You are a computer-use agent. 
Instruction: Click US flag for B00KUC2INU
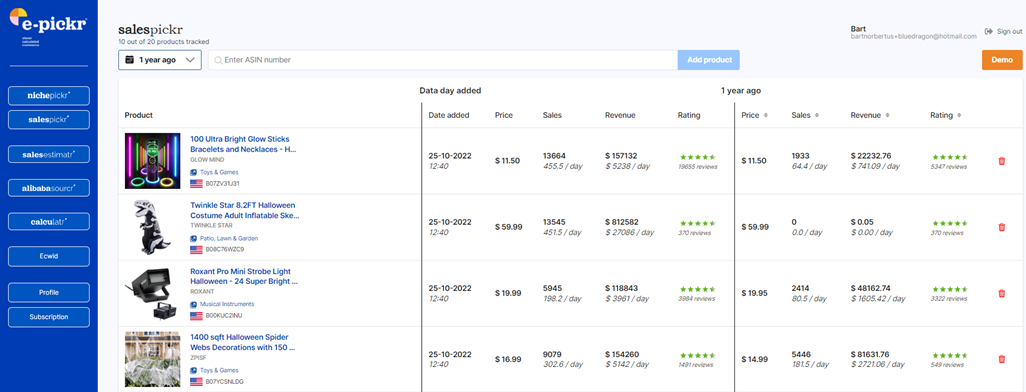[196, 315]
